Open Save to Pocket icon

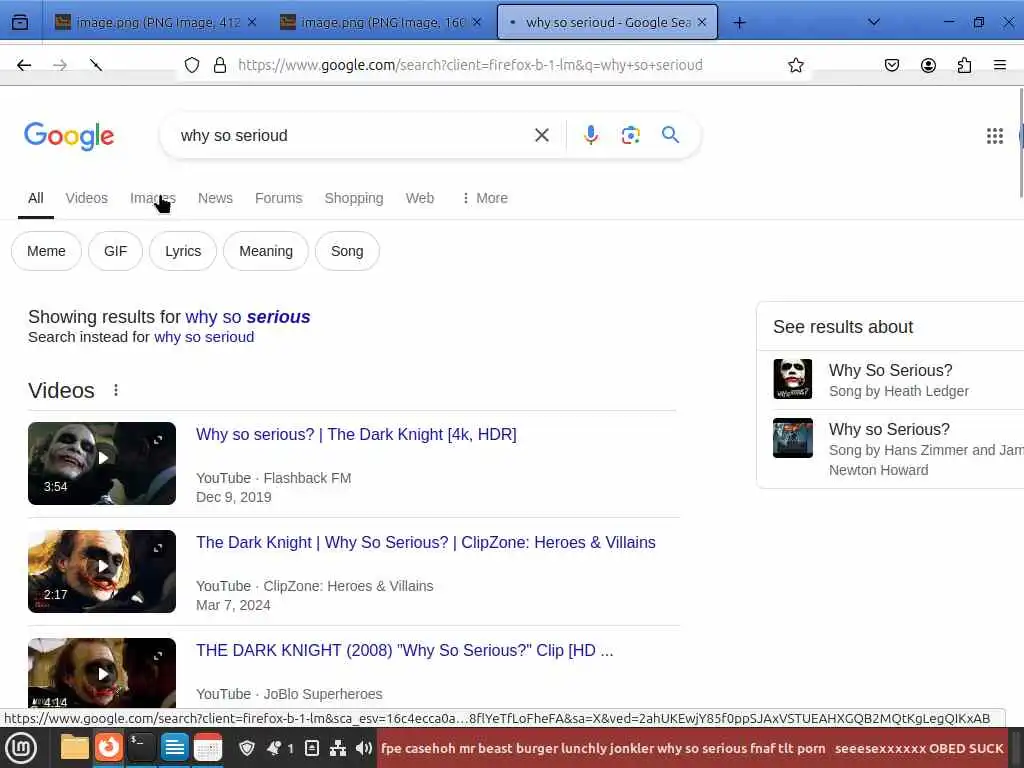pos(891,65)
